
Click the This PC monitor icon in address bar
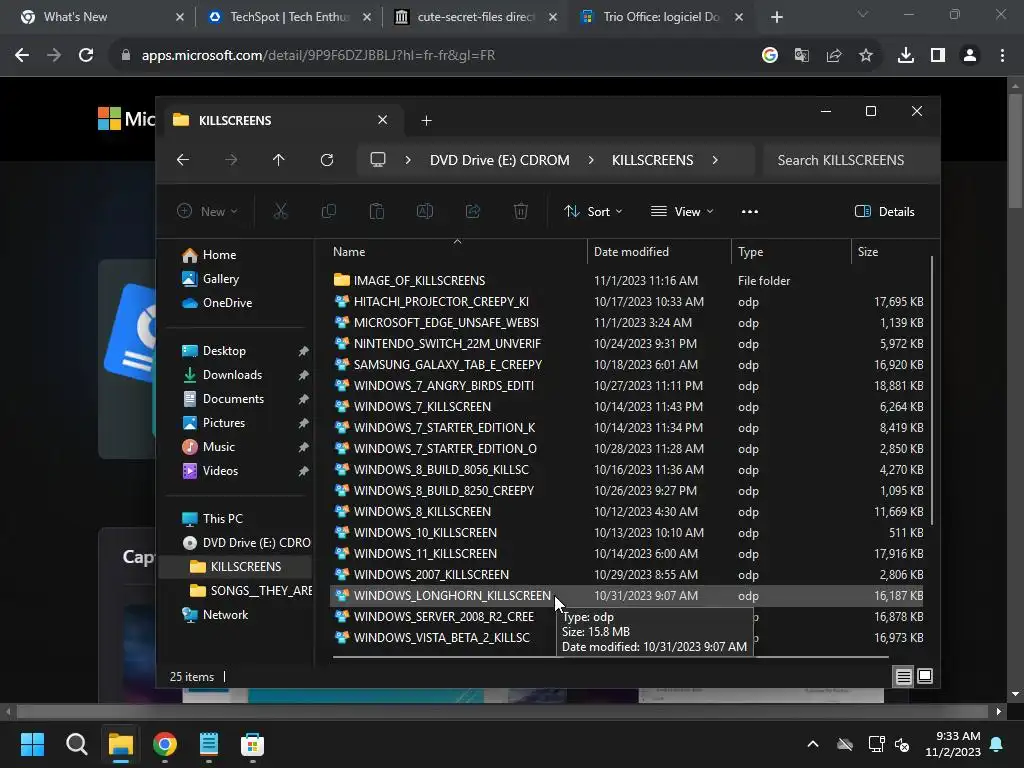point(378,160)
